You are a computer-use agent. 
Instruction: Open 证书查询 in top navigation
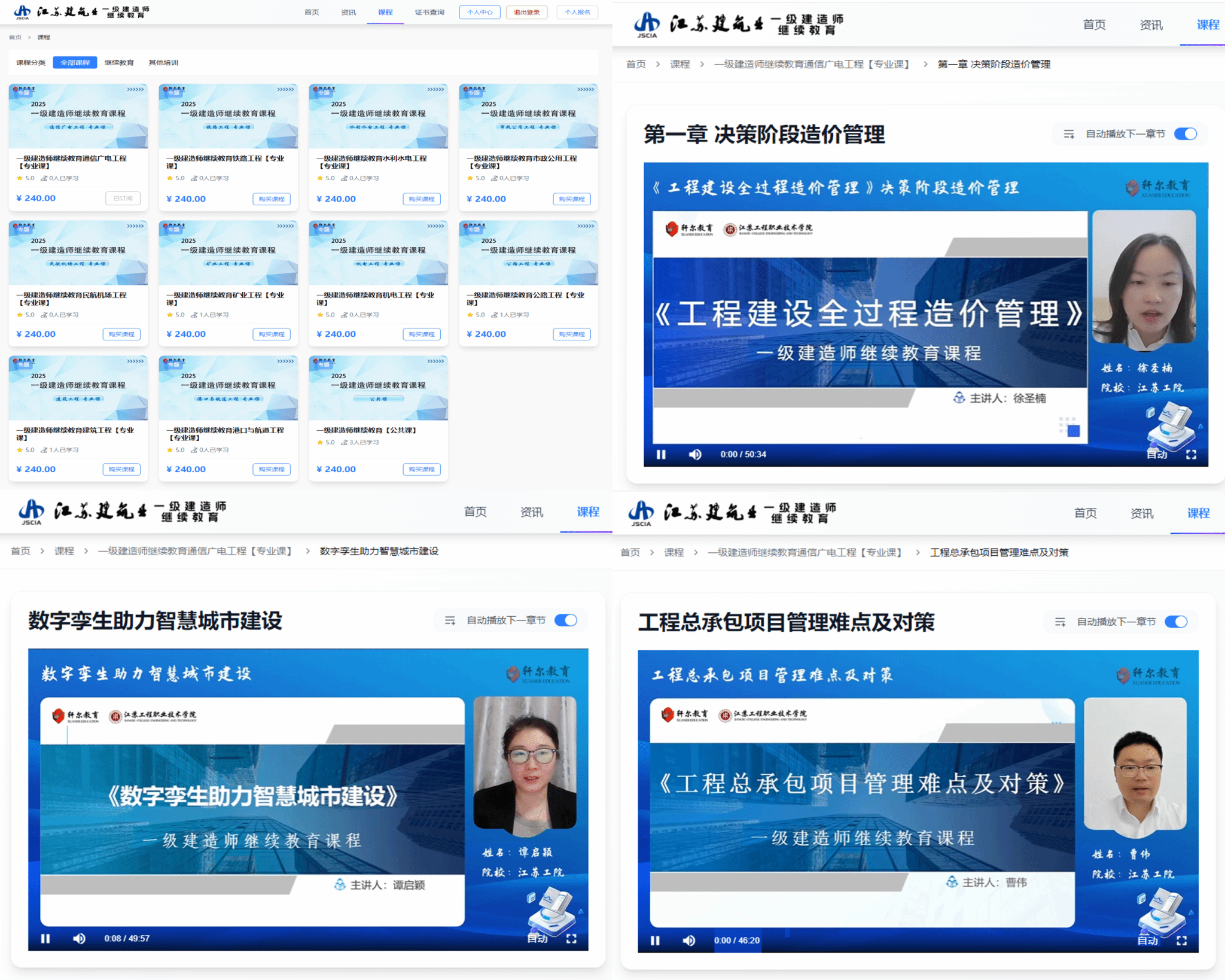[x=429, y=12]
